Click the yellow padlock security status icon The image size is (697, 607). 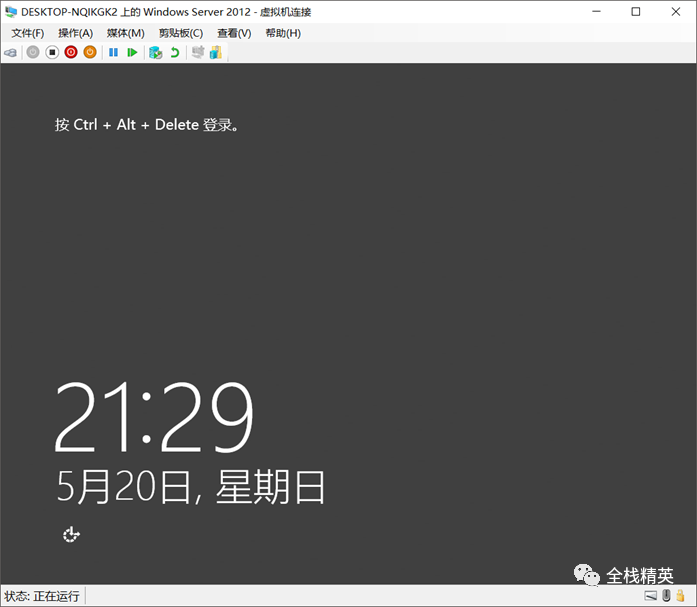680,595
